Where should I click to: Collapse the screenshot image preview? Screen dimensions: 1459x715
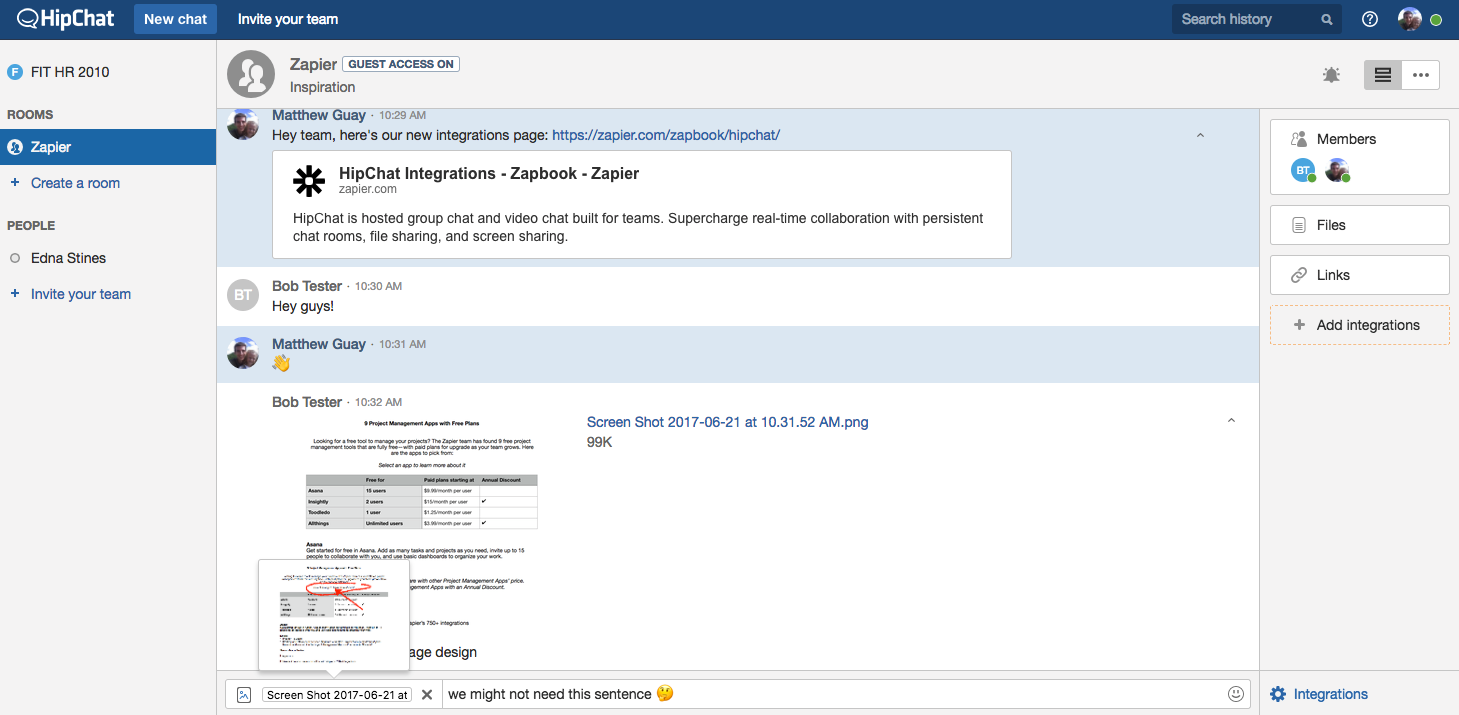[x=1231, y=421]
